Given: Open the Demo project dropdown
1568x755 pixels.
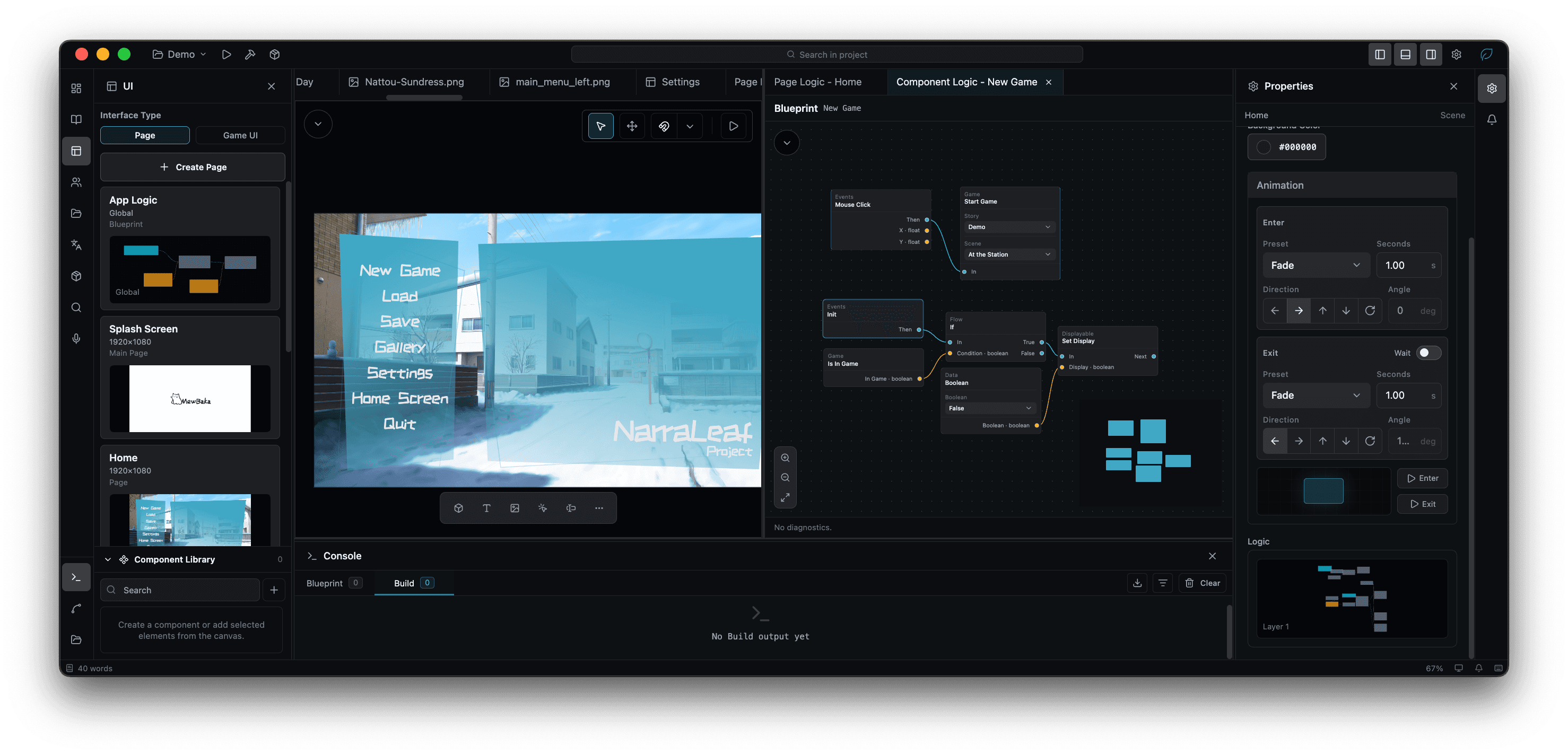Looking at the screenshot, I should (x=180, y=54).
